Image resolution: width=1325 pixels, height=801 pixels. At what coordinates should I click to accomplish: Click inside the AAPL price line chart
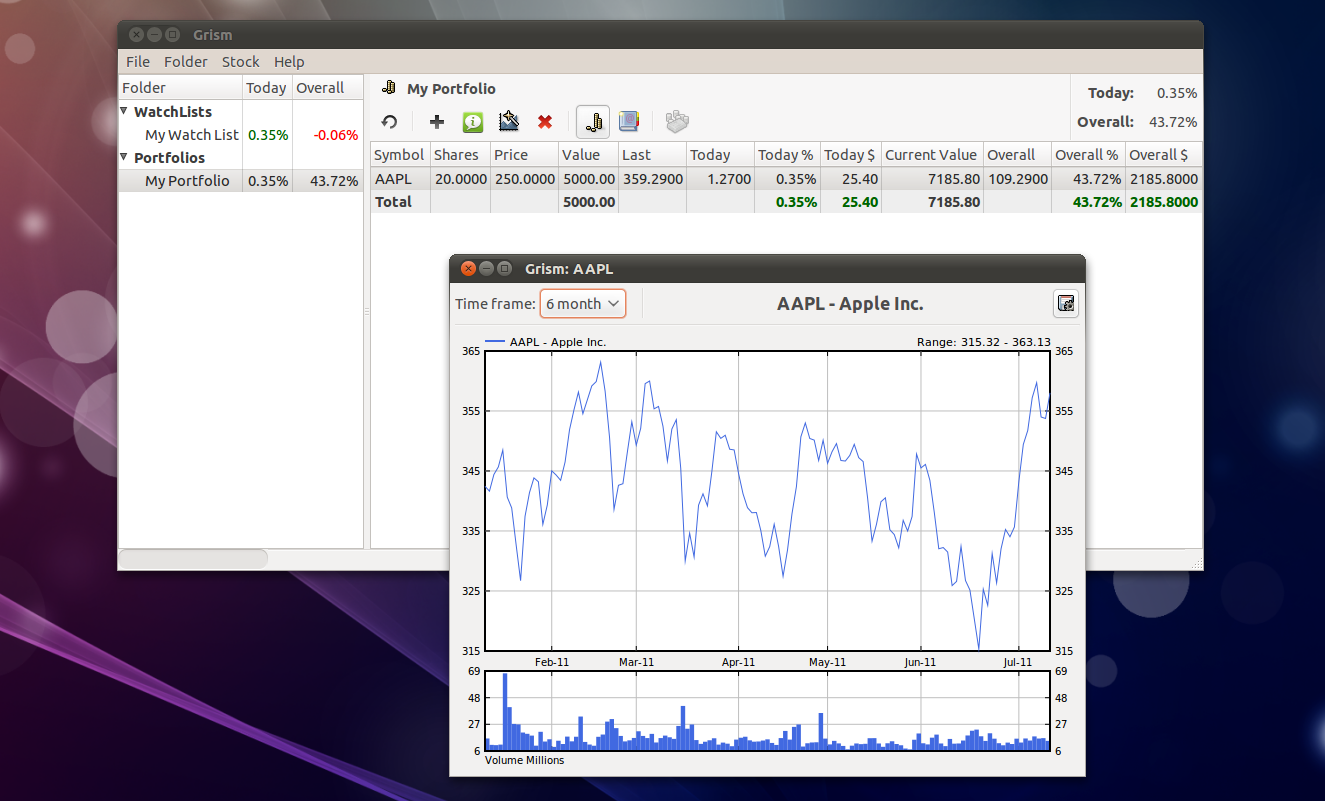click(x=767, y=501)
